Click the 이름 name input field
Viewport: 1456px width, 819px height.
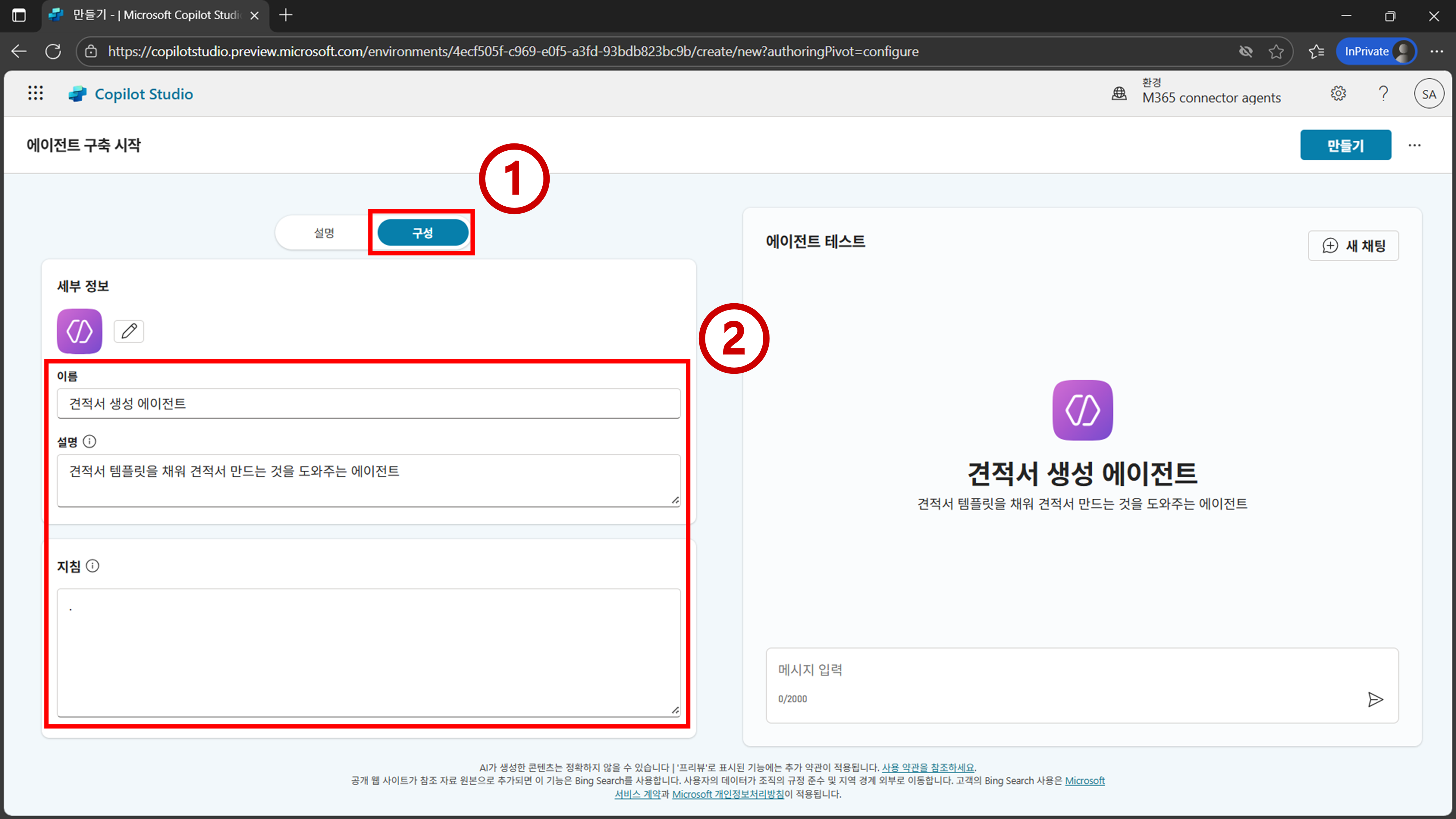pos(368,404)
